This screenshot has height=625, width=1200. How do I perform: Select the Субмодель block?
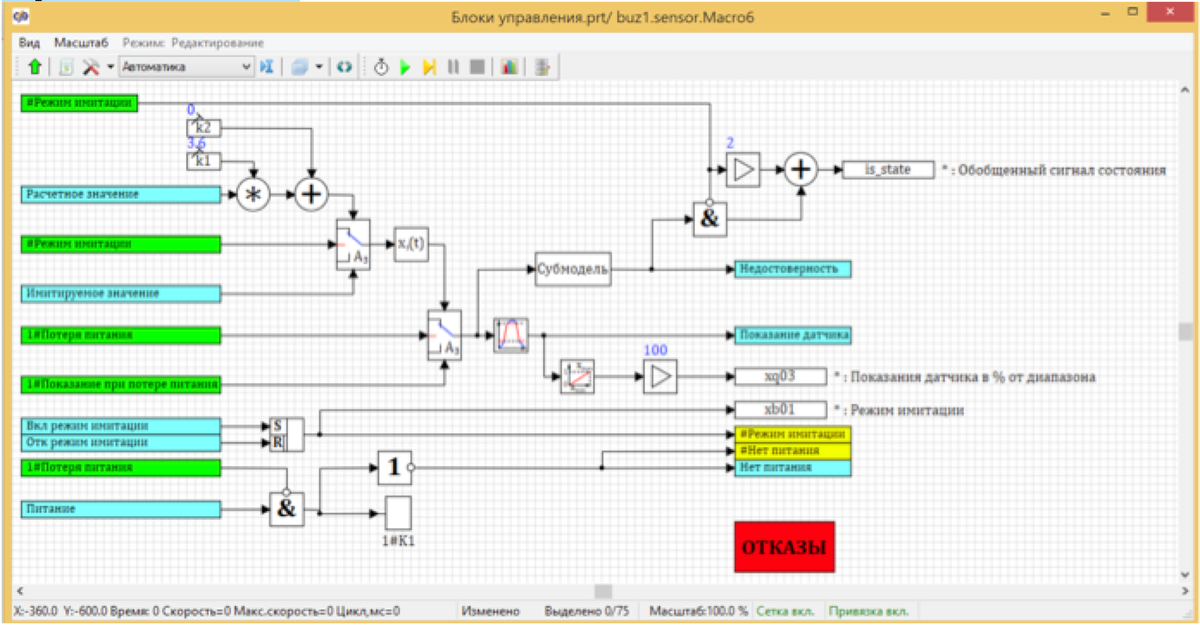click(x=572, y=269)
